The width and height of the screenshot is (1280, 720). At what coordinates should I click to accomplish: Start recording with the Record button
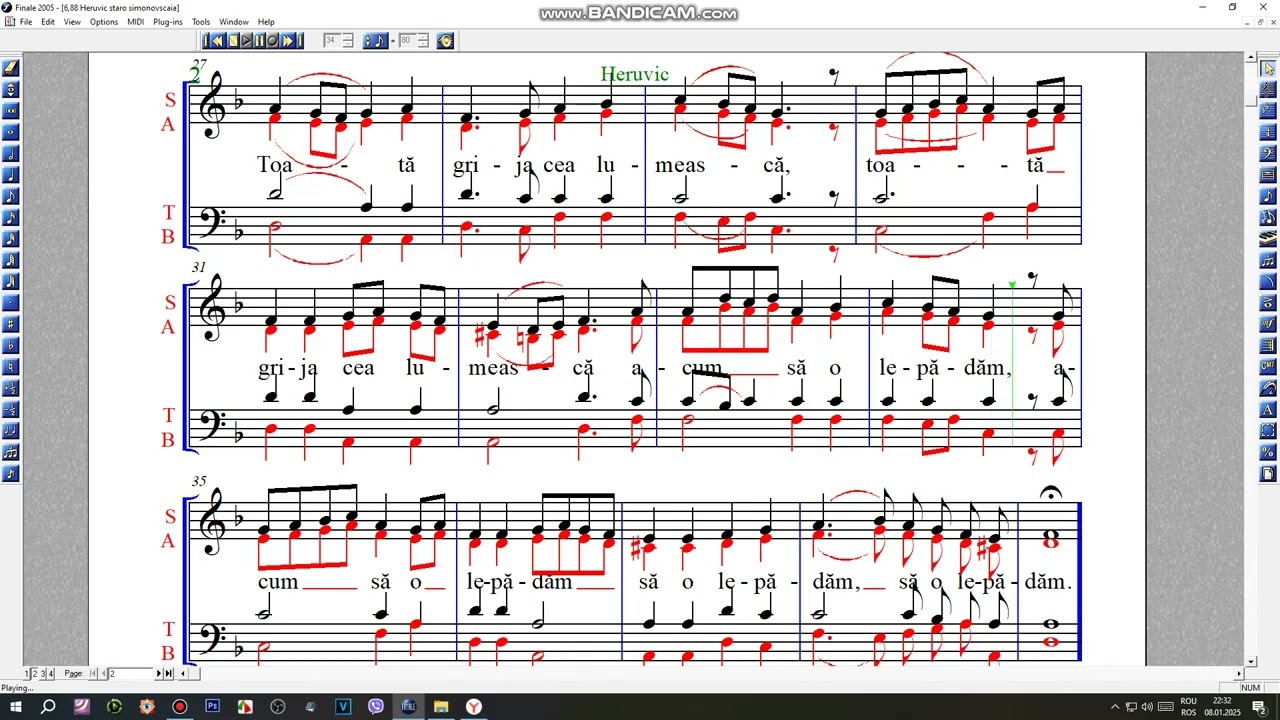[x=272, y=41]
